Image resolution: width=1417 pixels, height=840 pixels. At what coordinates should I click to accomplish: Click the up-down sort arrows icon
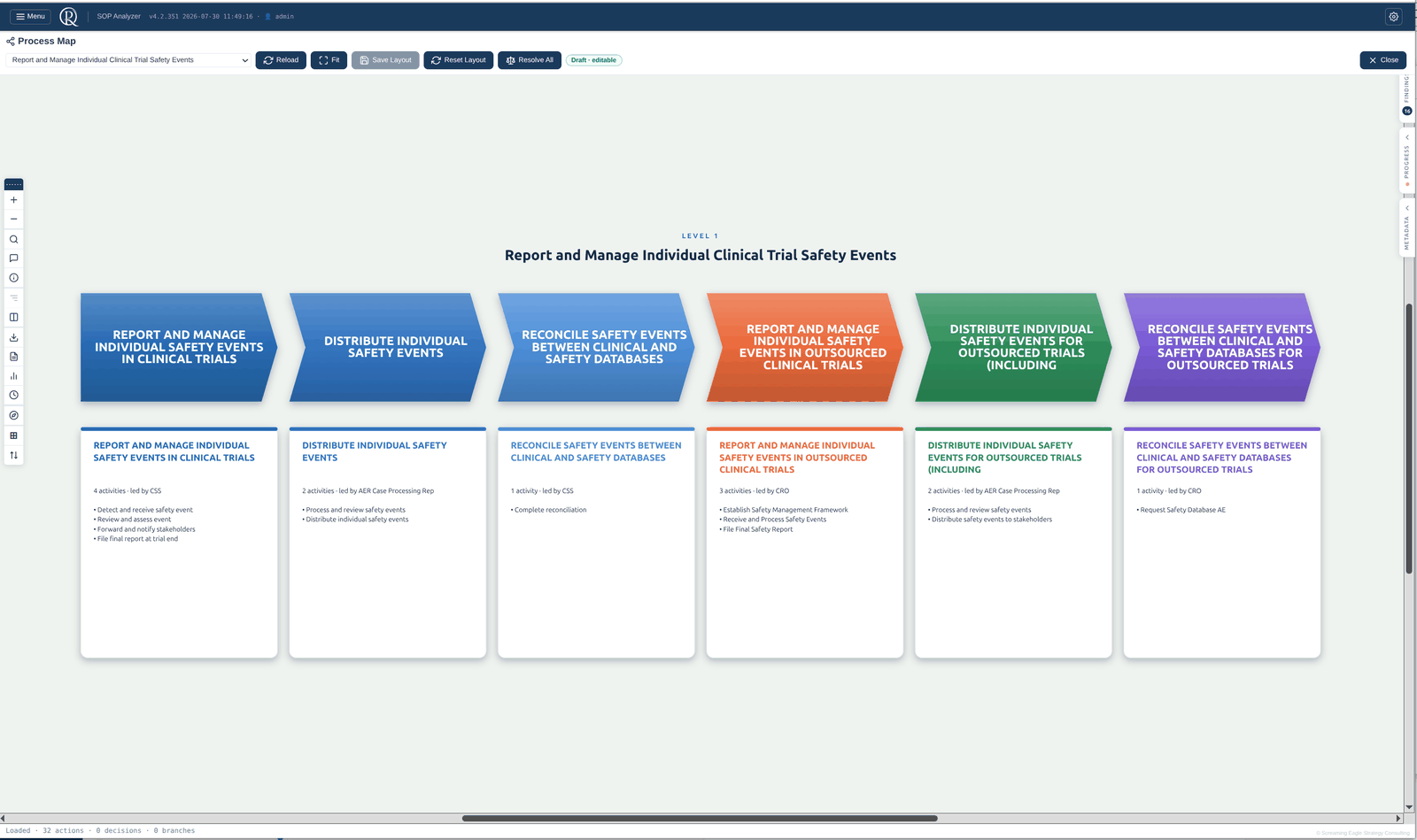point(13,455)
